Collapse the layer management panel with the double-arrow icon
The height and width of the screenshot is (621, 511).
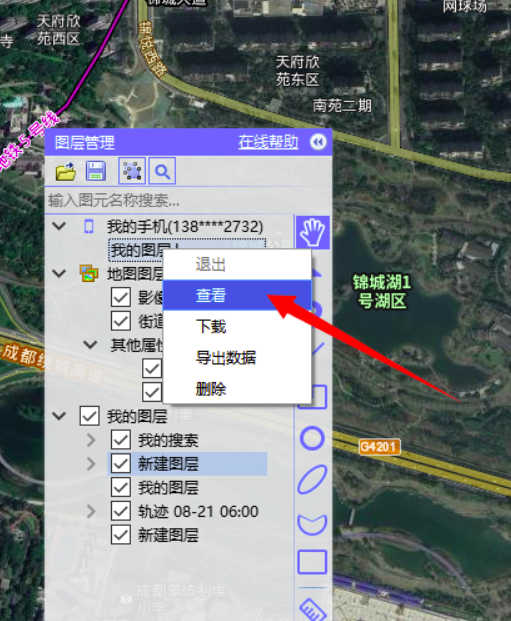click(318, 142)
